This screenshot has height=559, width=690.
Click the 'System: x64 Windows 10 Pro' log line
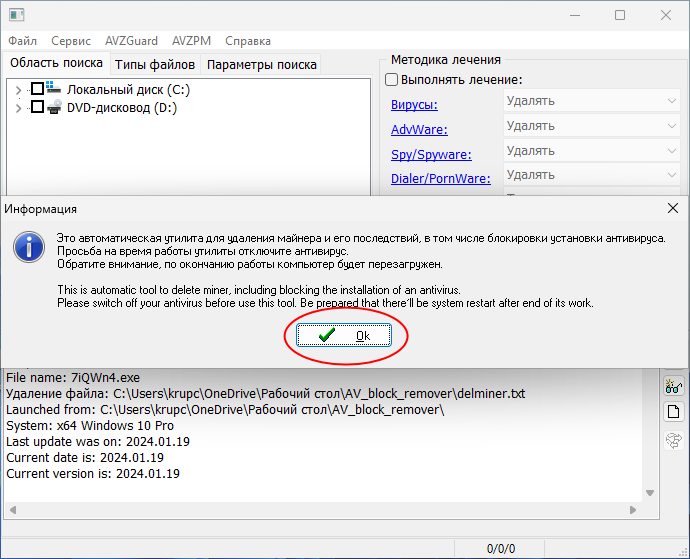pyautogui.click(x=90, y=426)
